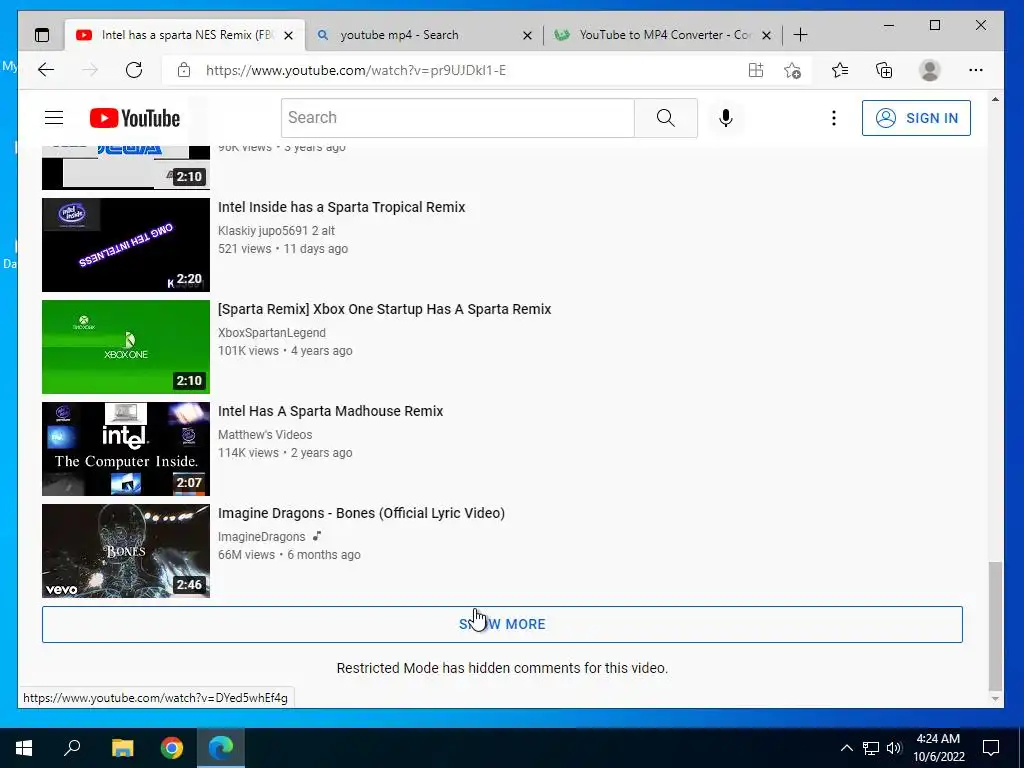Open the partially visible SEGA video thumbnail
The image size is (1024, 768).
pos(126,168)
